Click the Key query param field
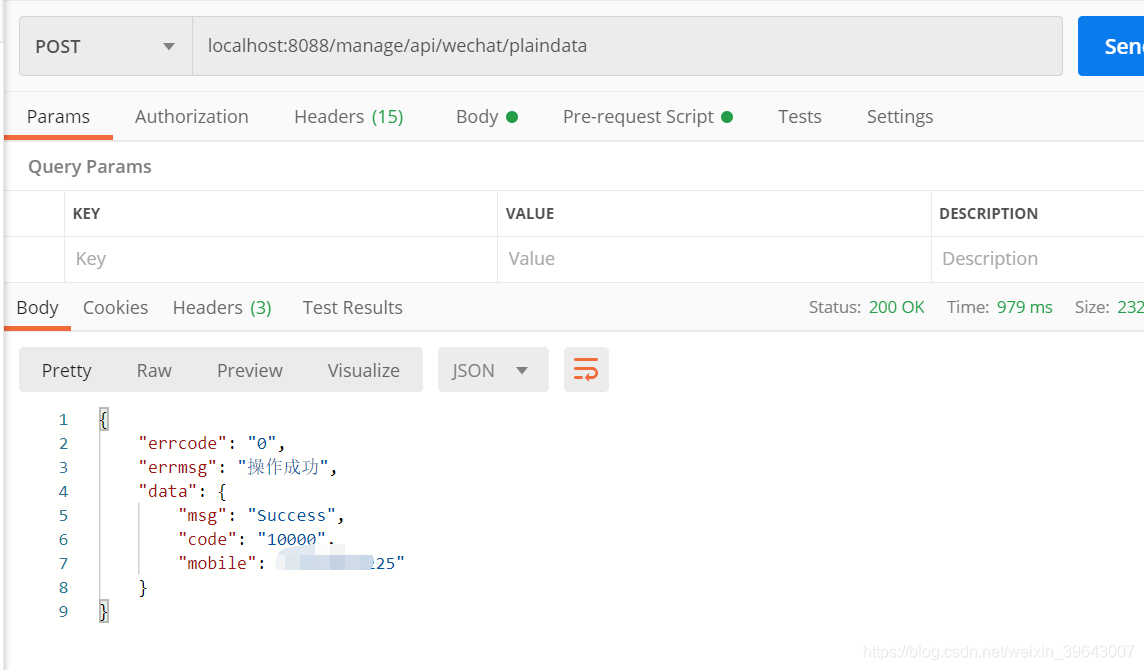This screenshot has width=1144, height=670. pos(281,259)
